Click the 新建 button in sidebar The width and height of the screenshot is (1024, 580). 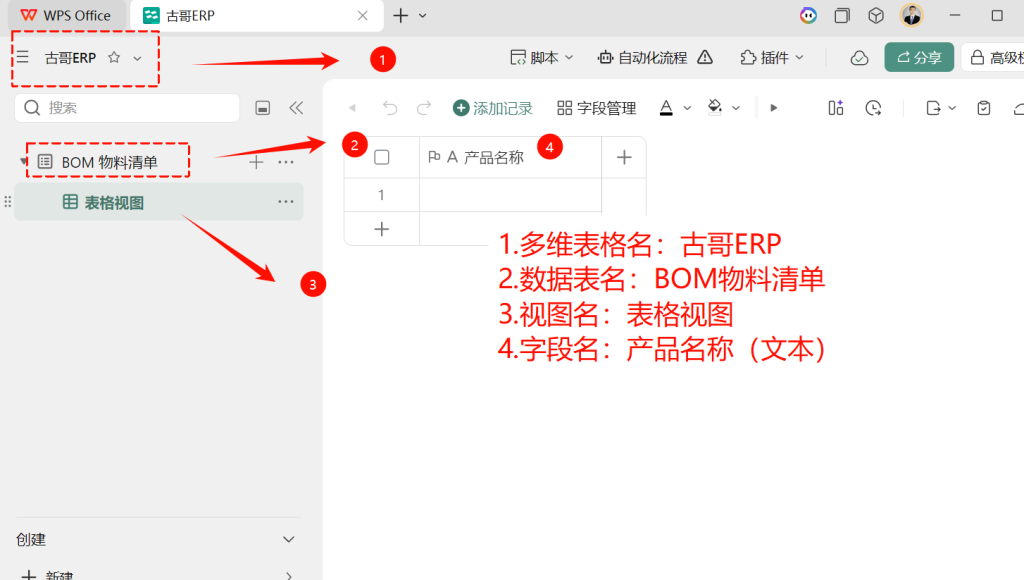click(47, 575)
